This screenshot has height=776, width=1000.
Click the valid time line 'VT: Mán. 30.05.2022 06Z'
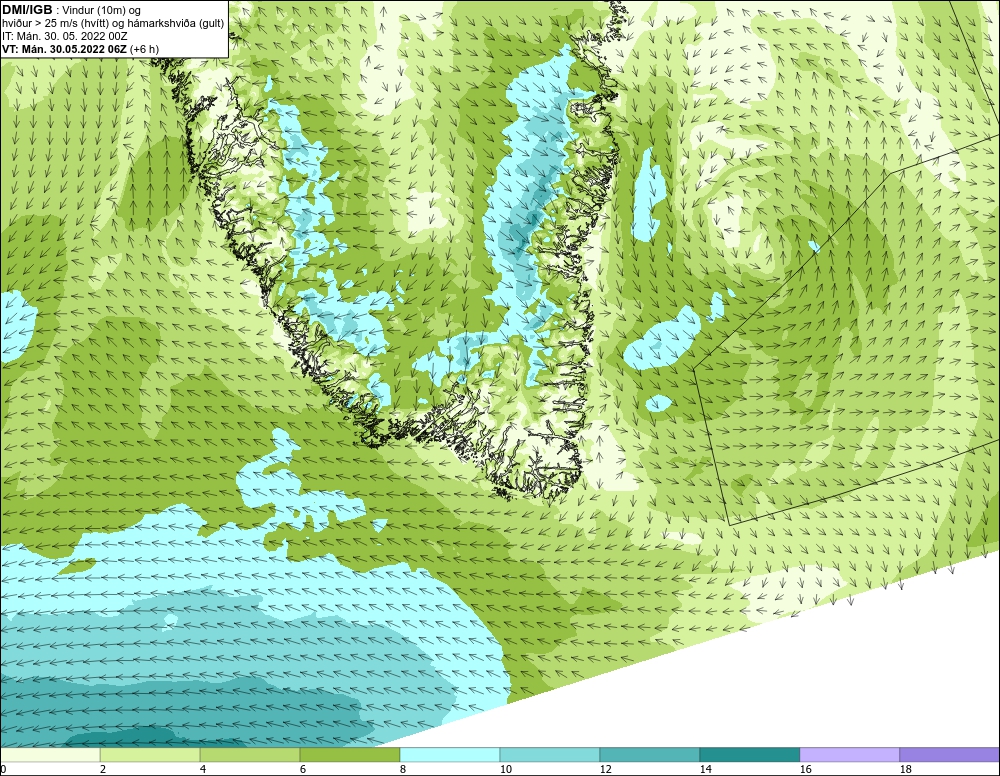pos(65,49)
